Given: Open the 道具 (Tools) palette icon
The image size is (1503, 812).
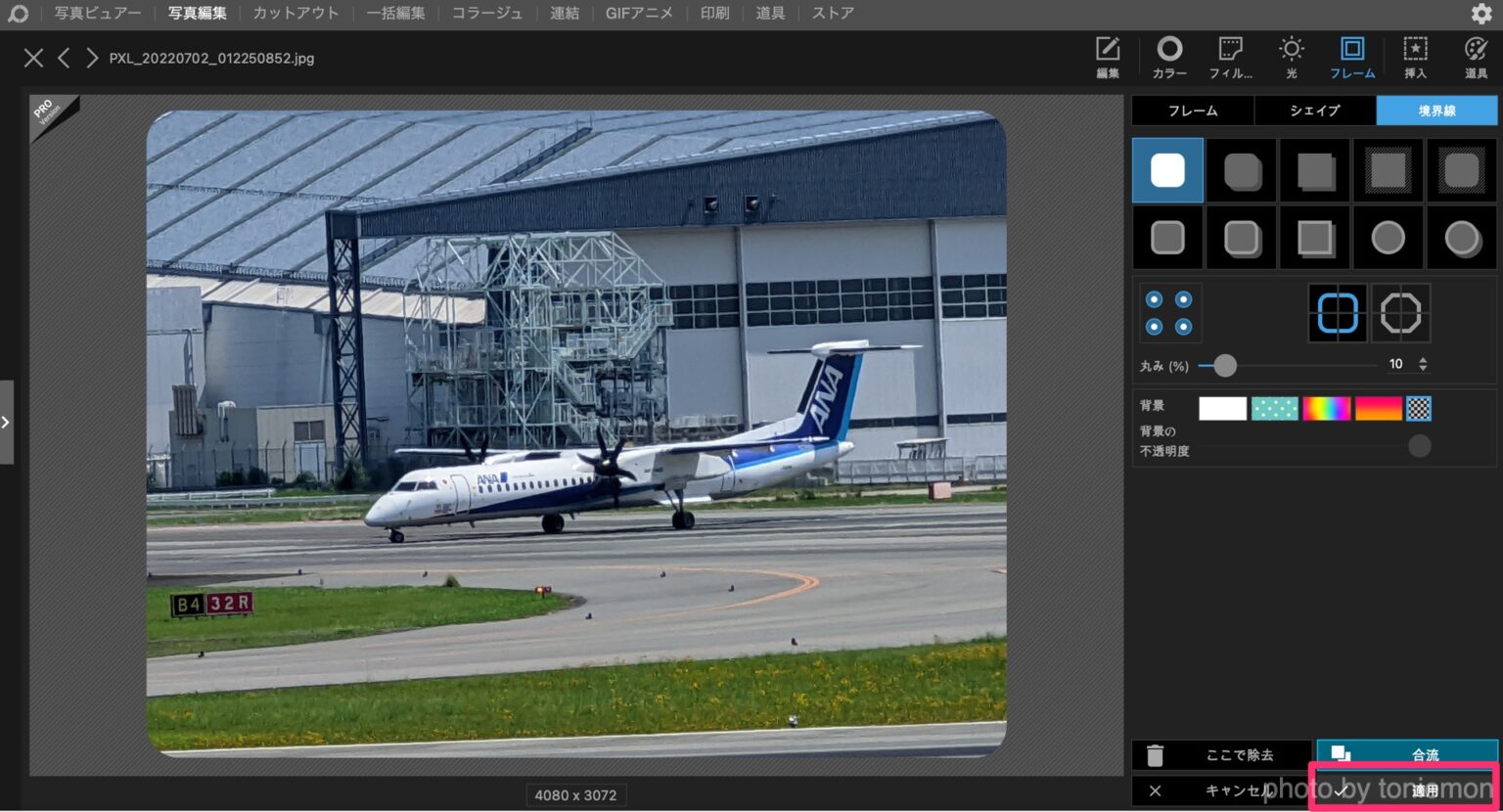Looking at the screenshot, I should click(x=1474, y=57).
